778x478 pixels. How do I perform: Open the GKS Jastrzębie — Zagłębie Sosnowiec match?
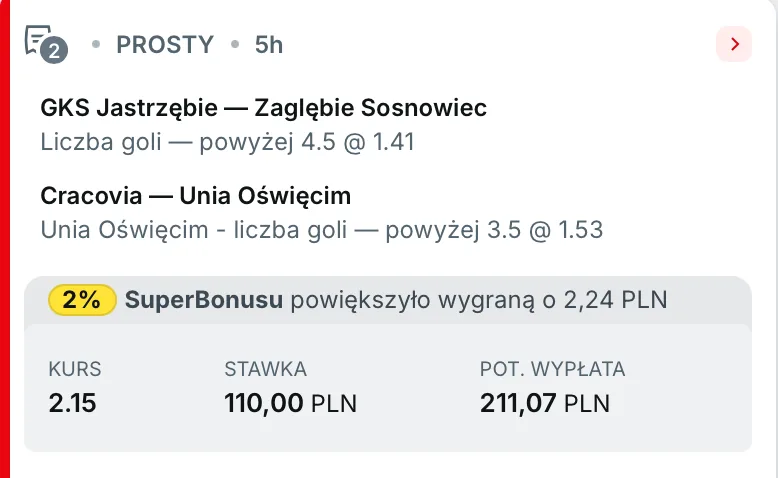264,108
